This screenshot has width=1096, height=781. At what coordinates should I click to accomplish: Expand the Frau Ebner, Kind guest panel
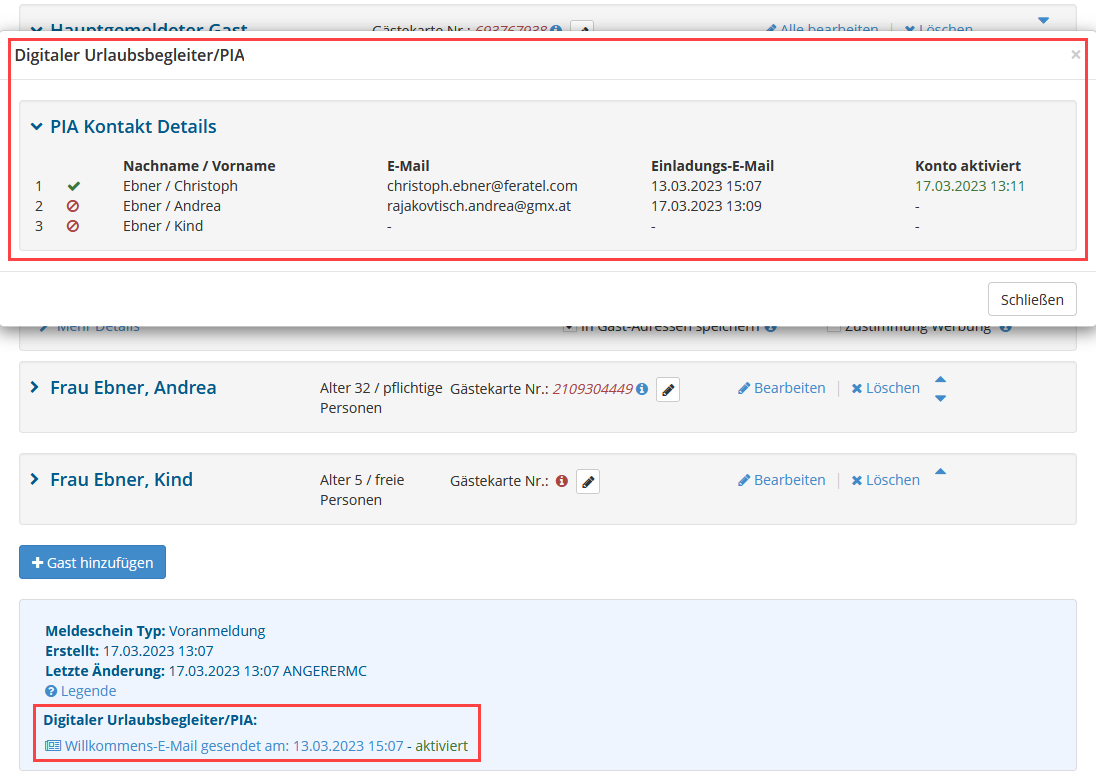(x=35, y=479)
